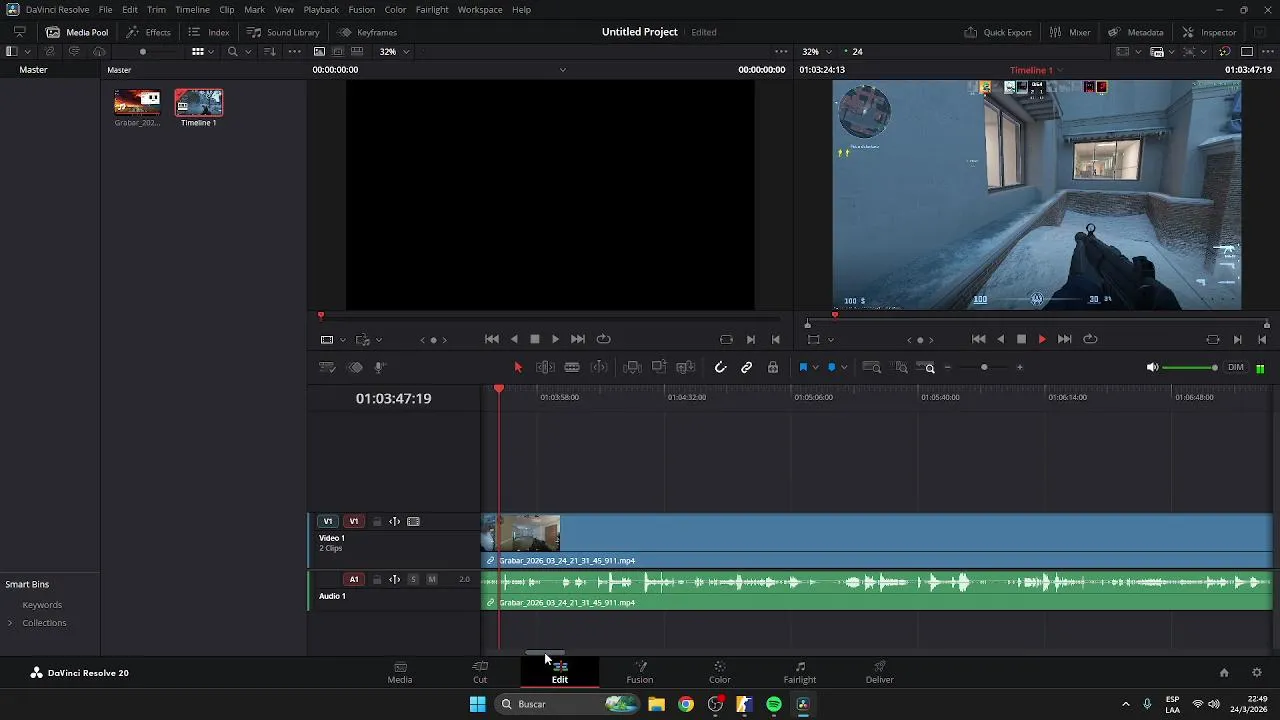The width and height of the screenshot is (1280, 720).
Task: Open the marker color dropdown arrow
Action: coord(844,368)
